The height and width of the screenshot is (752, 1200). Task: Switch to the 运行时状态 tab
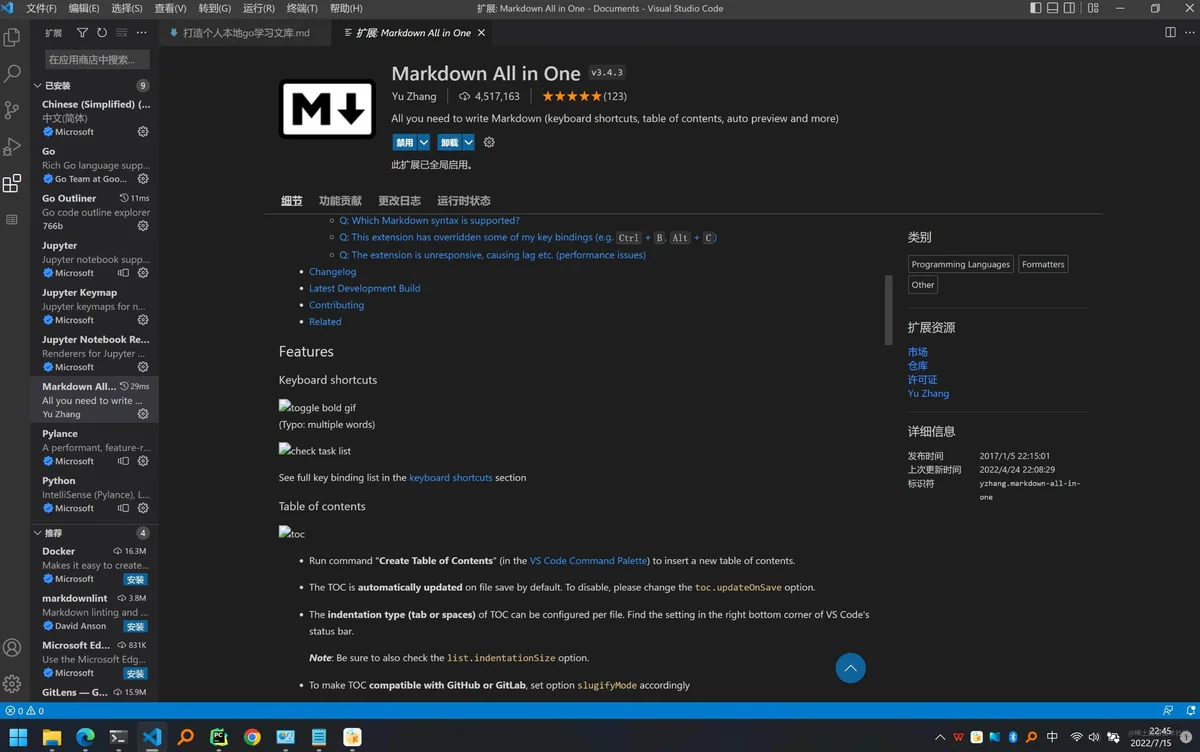tap(464, 201)
